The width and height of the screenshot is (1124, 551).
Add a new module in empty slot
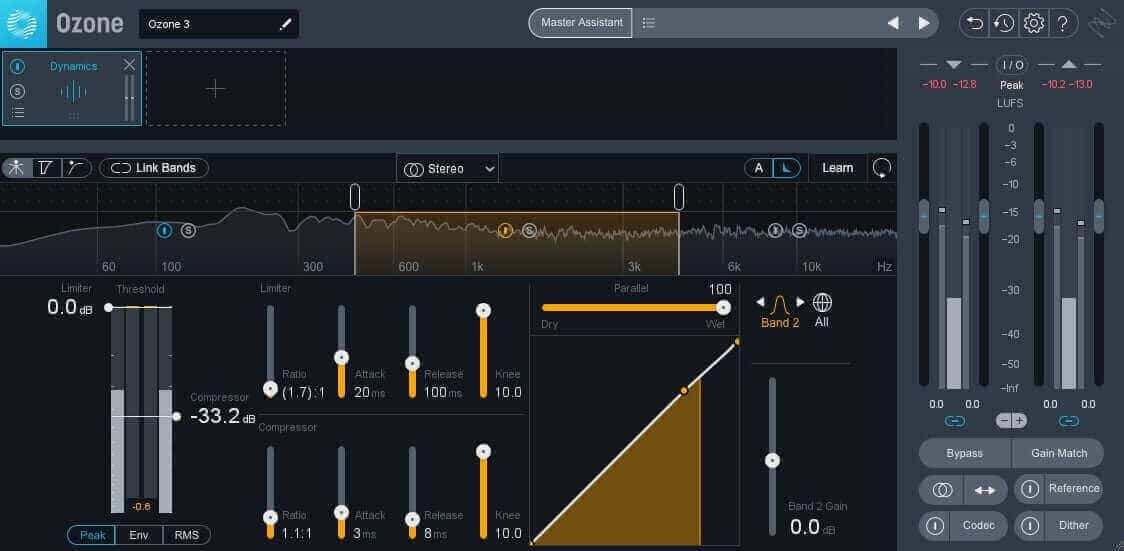point(216,89)
